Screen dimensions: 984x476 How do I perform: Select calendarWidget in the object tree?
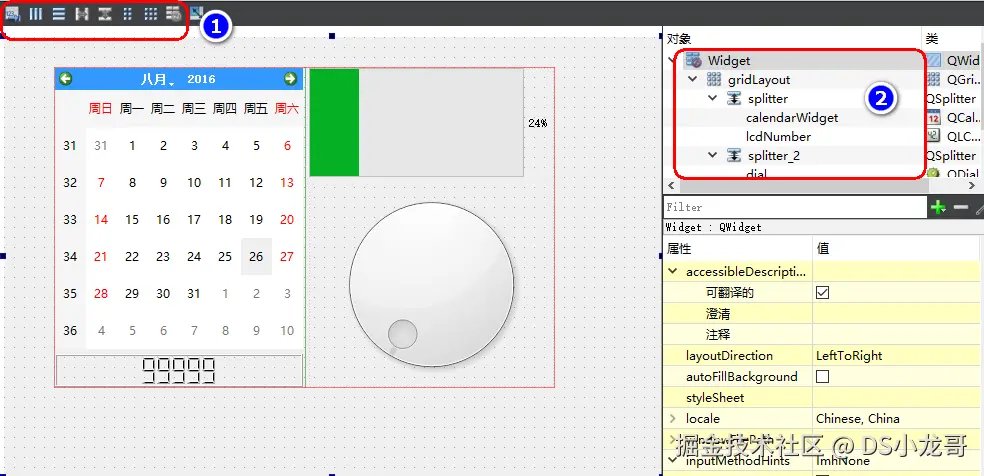pos(792,117)
